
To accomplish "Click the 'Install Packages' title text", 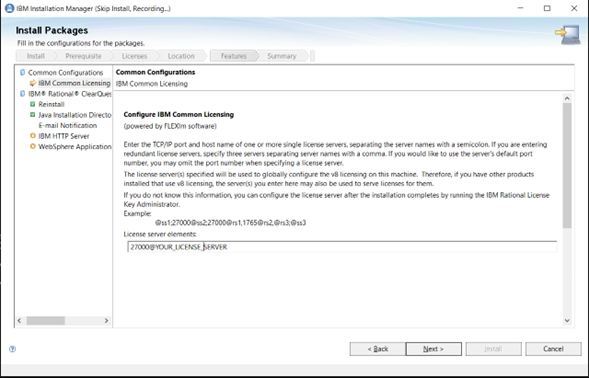I will pos(52,30).
